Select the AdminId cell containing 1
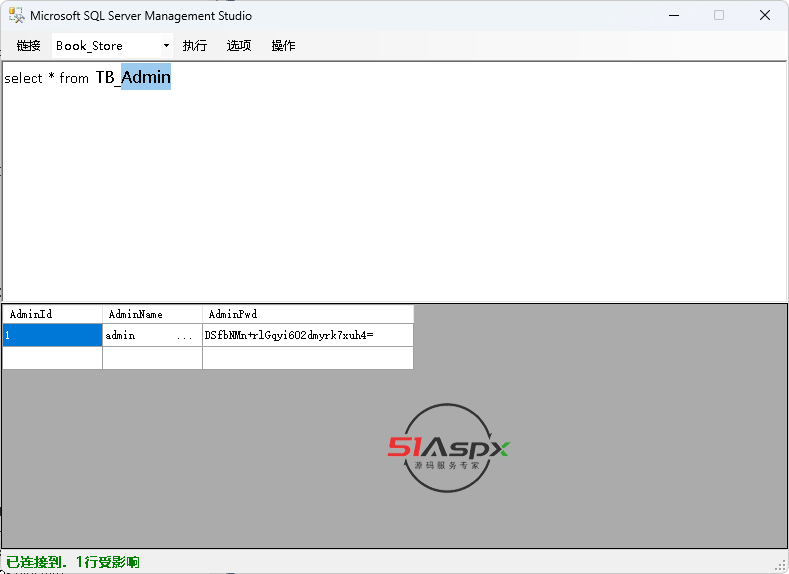The height and width of the screenshot is (574, 789). 52,335
